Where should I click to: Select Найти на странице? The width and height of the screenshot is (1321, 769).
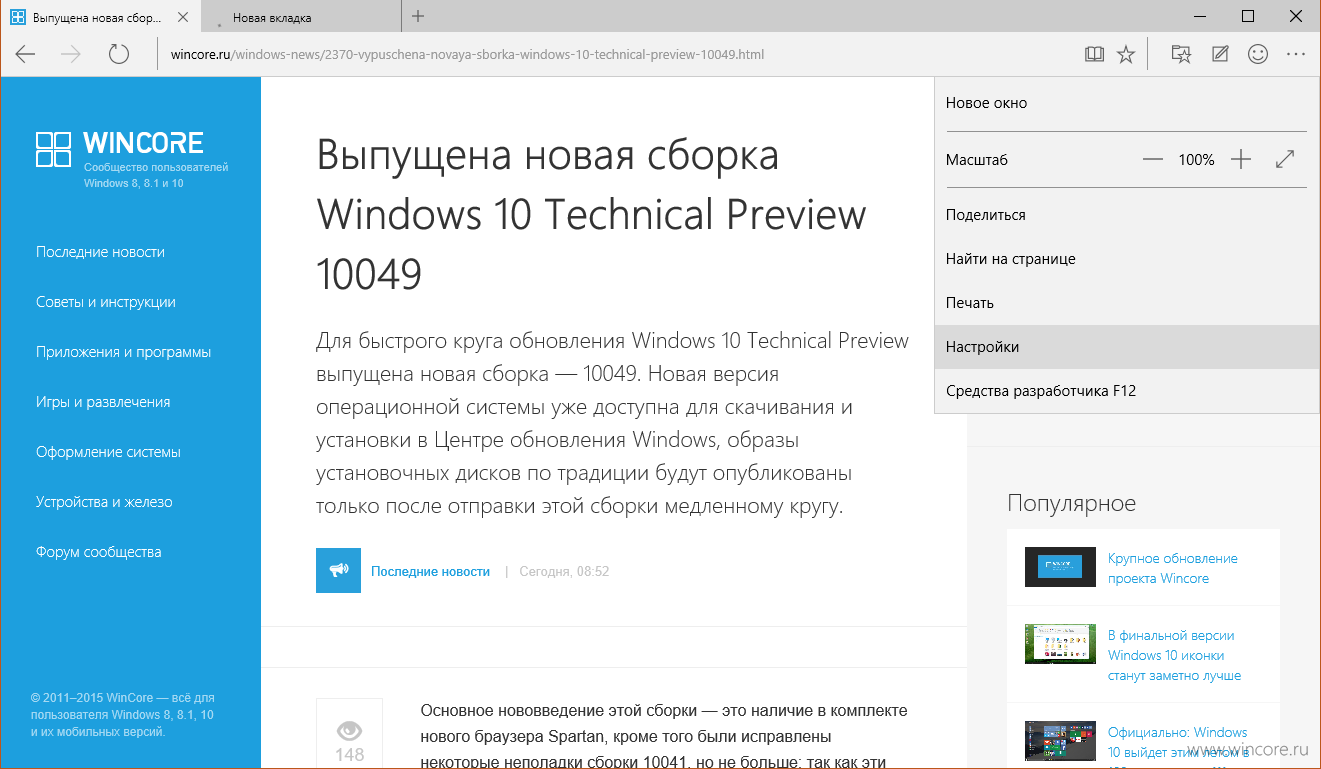(x=1127, y=259)
